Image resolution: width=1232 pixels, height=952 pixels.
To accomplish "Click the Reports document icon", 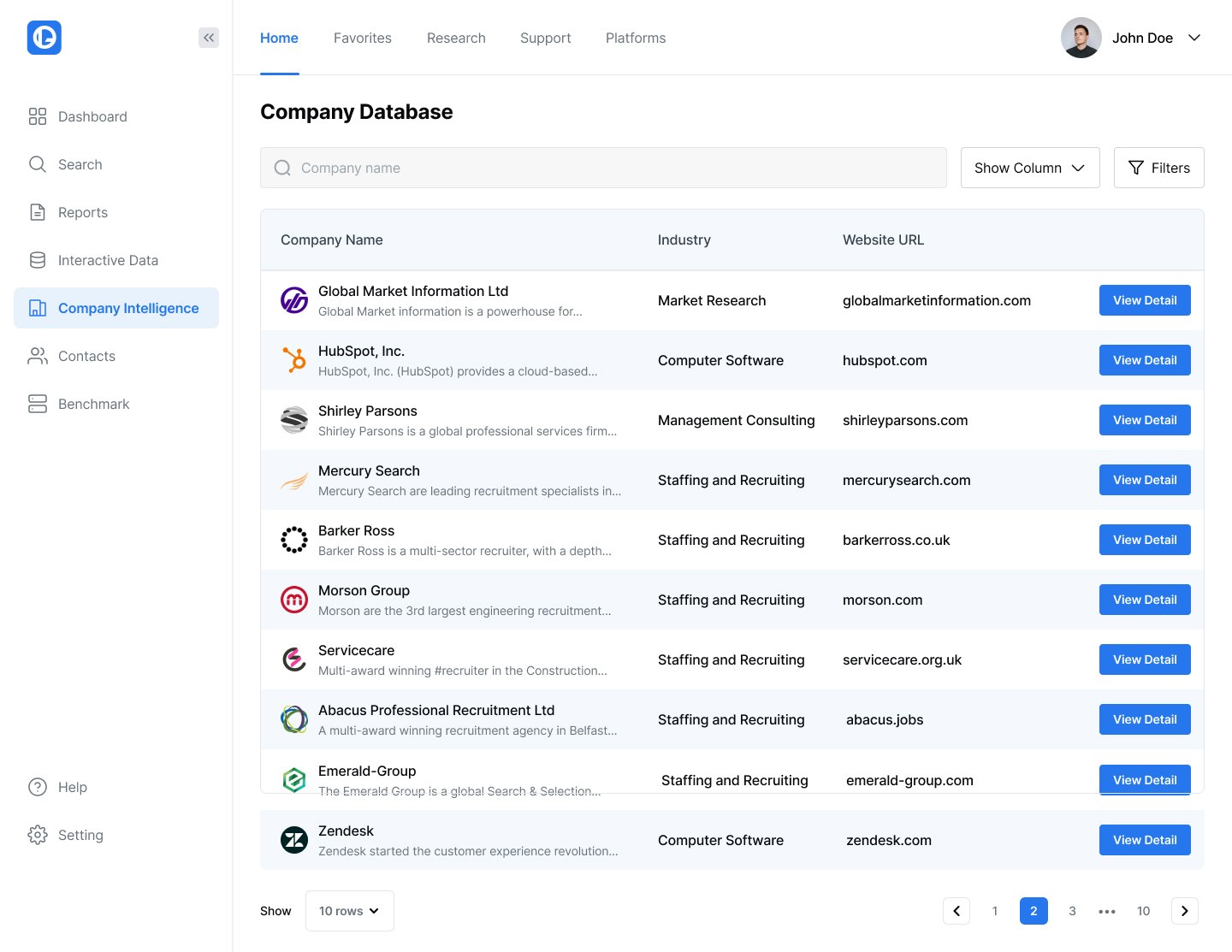I will point(38,212).
